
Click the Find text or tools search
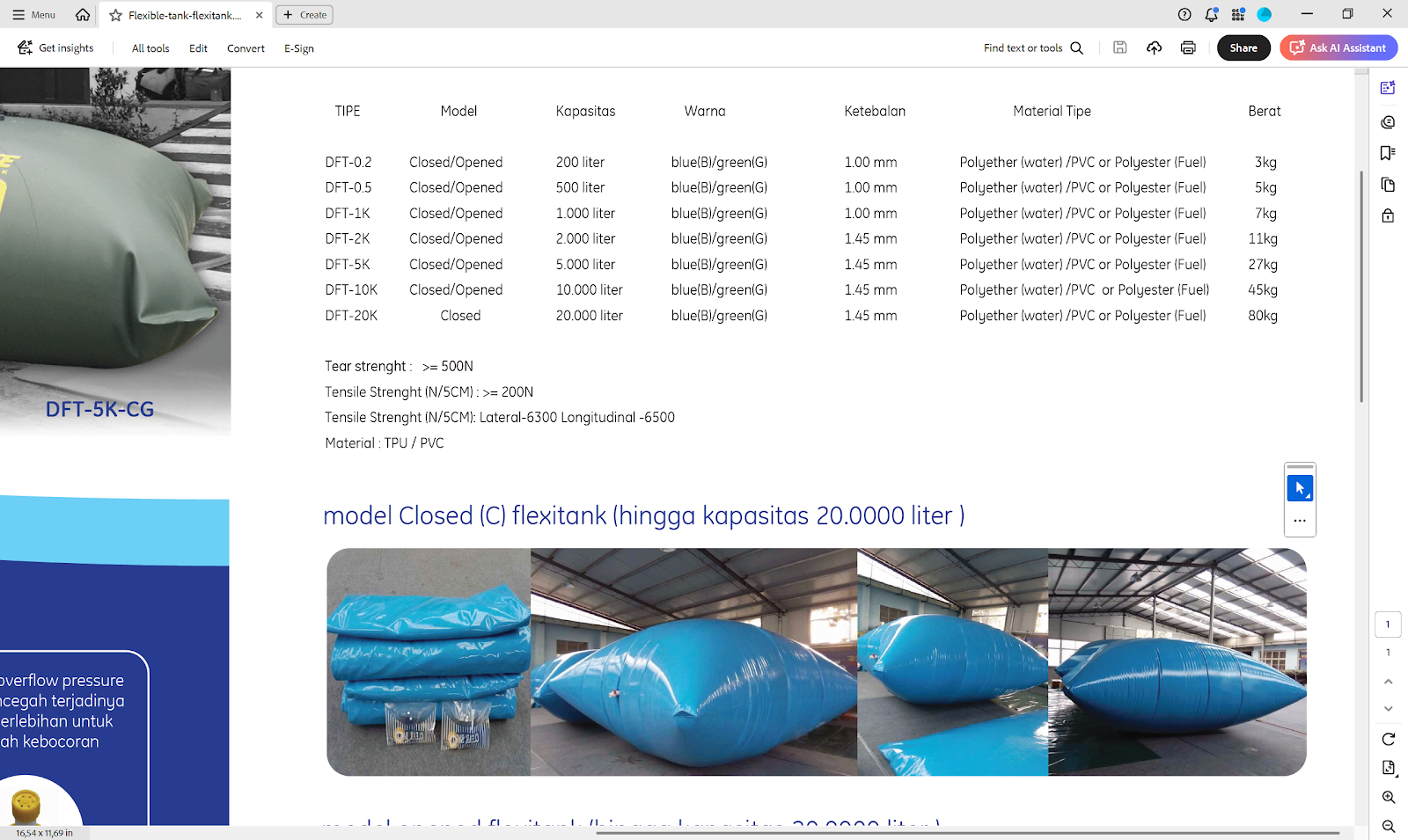click(x=1033, y=48)
